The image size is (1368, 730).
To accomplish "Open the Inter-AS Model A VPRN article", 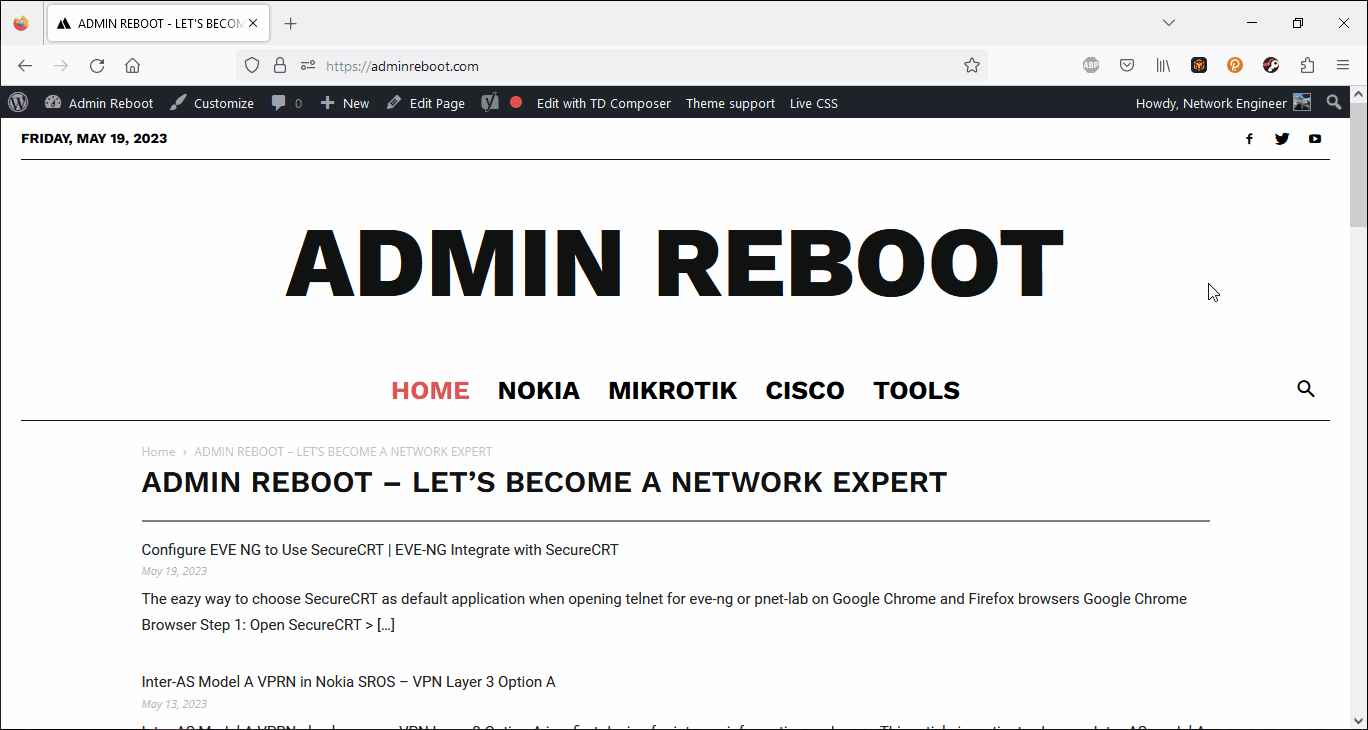I will click(x=348, y=682).
